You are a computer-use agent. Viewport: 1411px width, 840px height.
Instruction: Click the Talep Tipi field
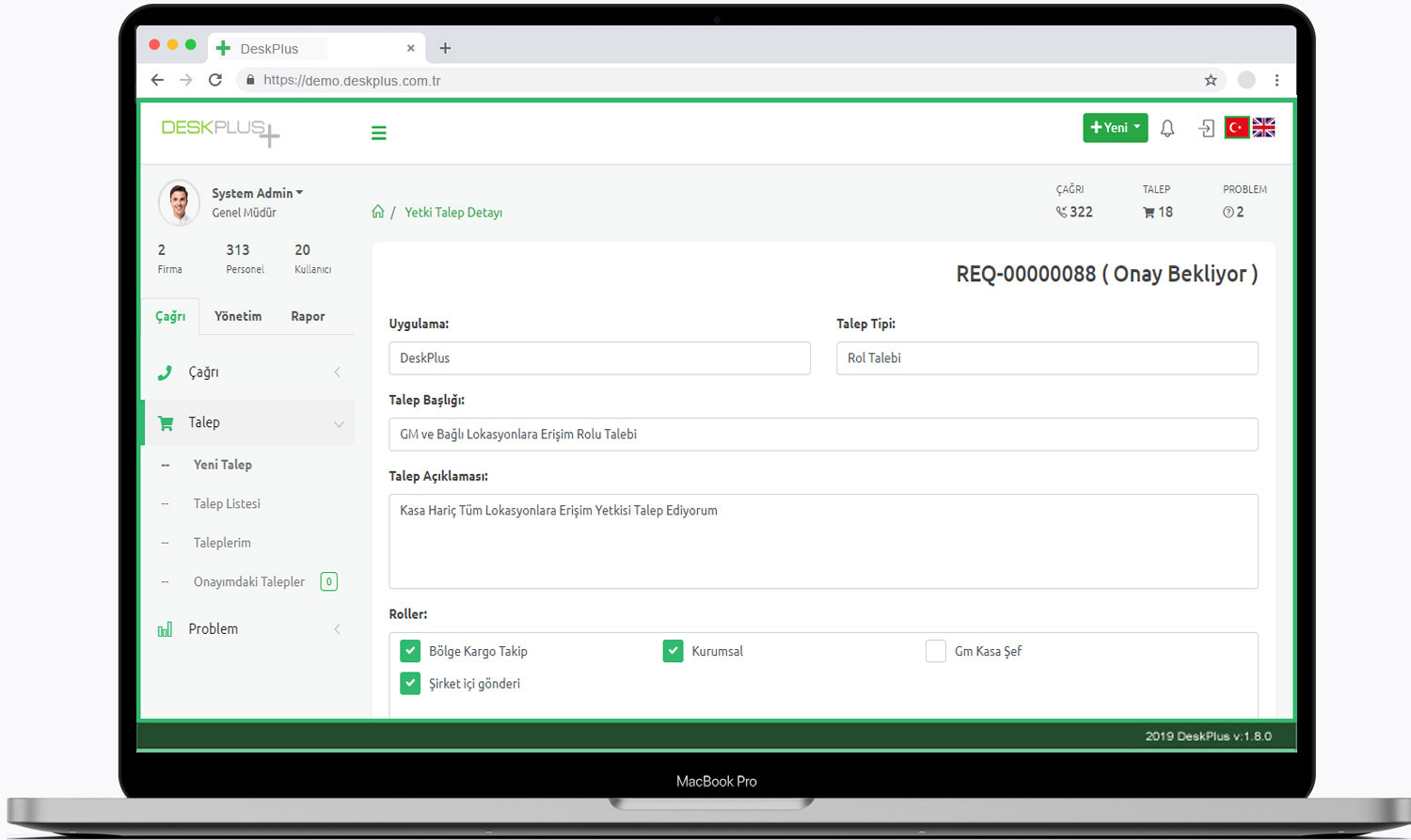[x=1047, y=358]
